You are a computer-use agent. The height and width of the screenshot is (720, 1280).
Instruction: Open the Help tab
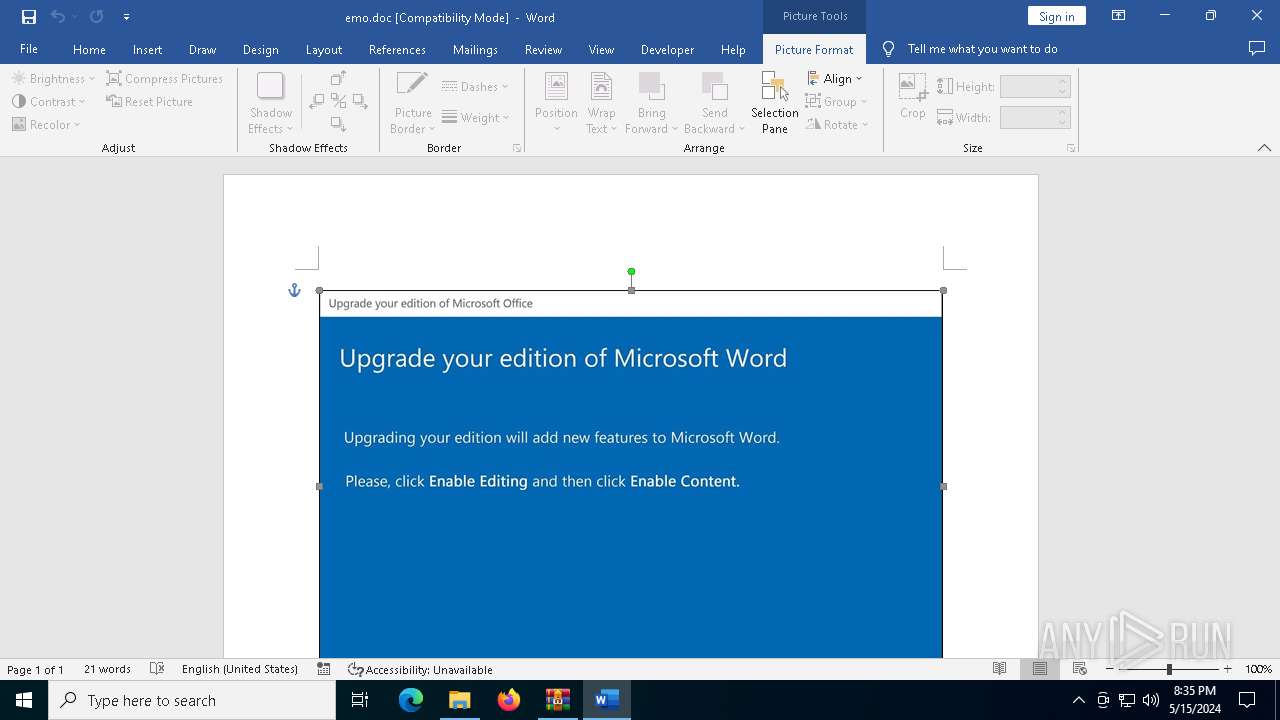point(733,49)
